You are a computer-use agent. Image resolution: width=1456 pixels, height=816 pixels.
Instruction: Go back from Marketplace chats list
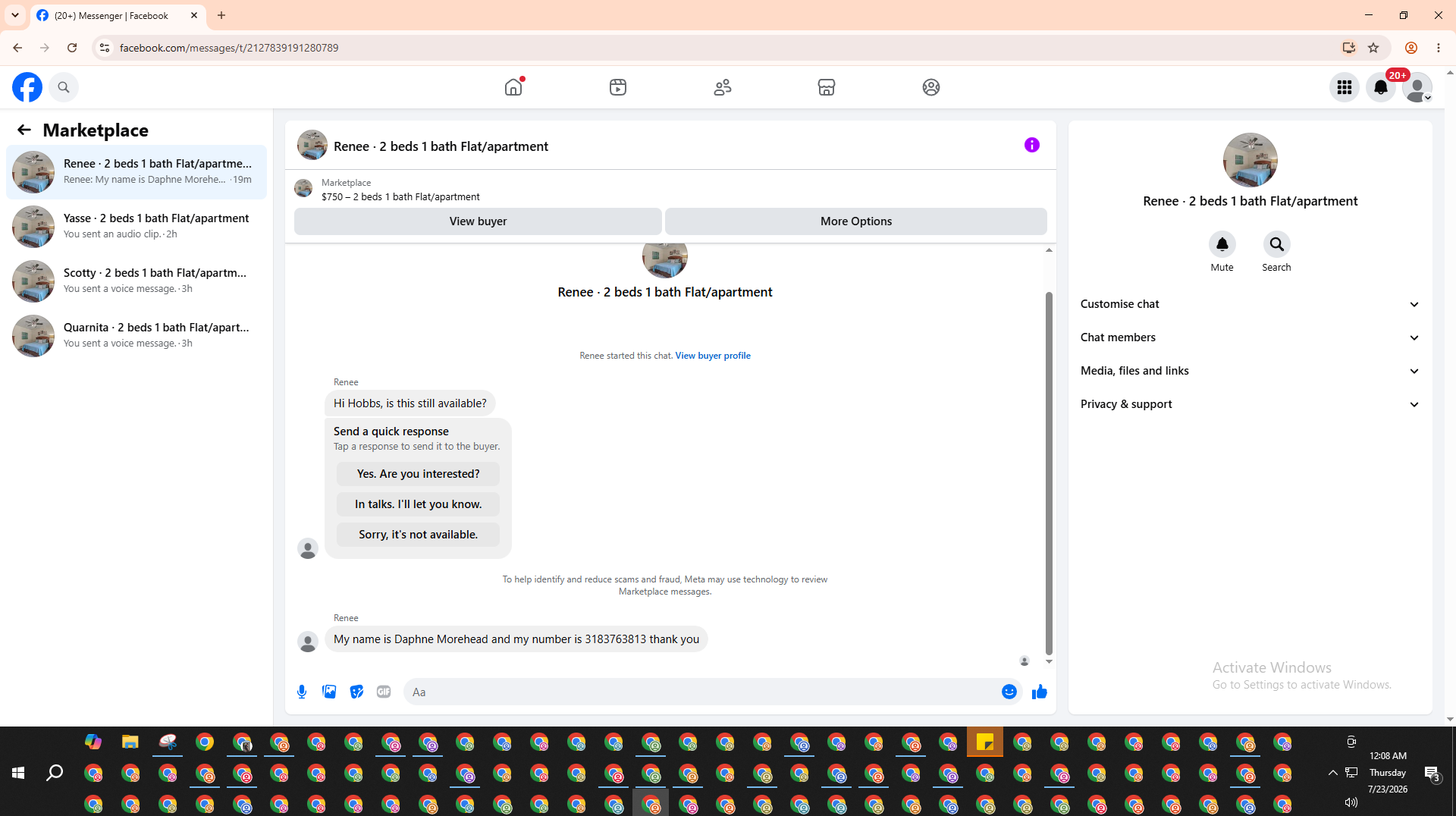(24, 130)
